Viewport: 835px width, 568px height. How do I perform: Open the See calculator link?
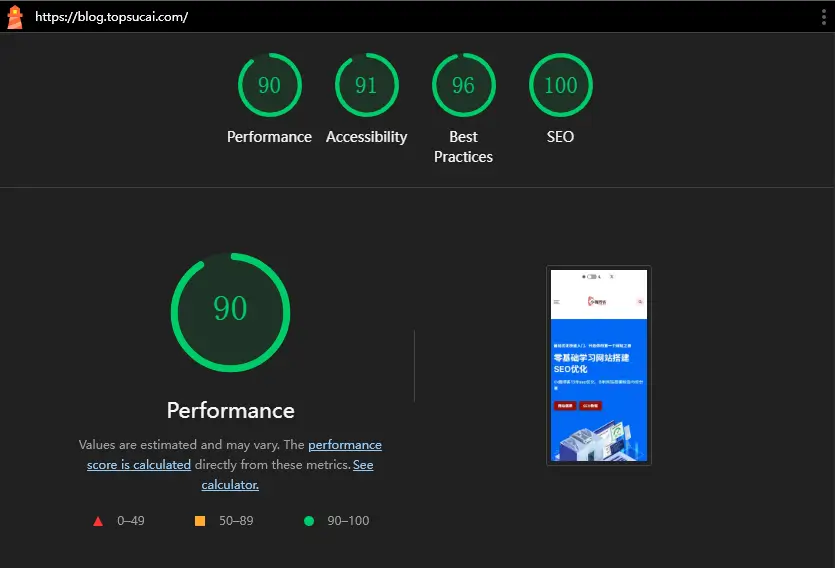tap(288, 475)
